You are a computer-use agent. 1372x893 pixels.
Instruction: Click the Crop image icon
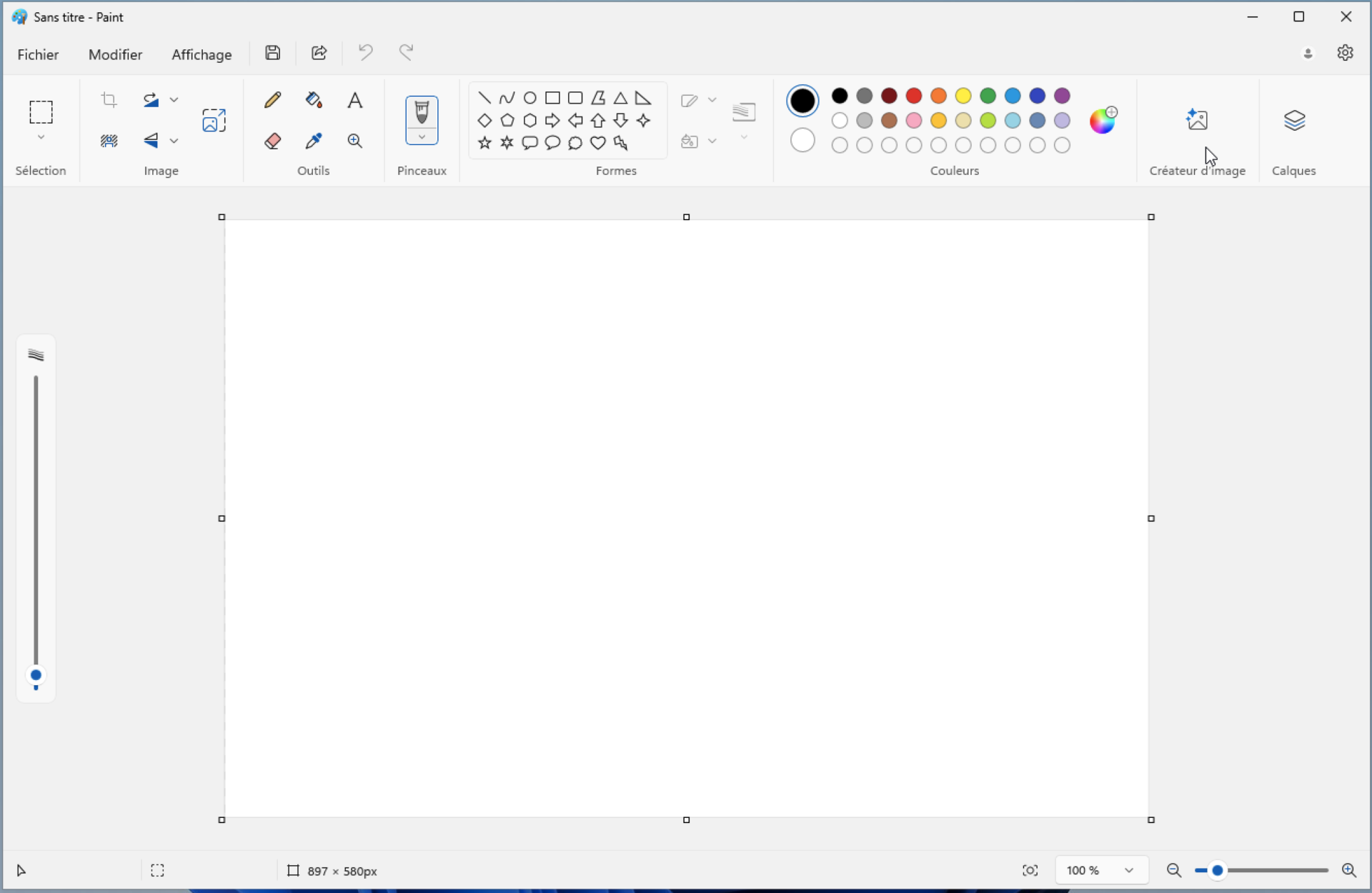point(109,100)
